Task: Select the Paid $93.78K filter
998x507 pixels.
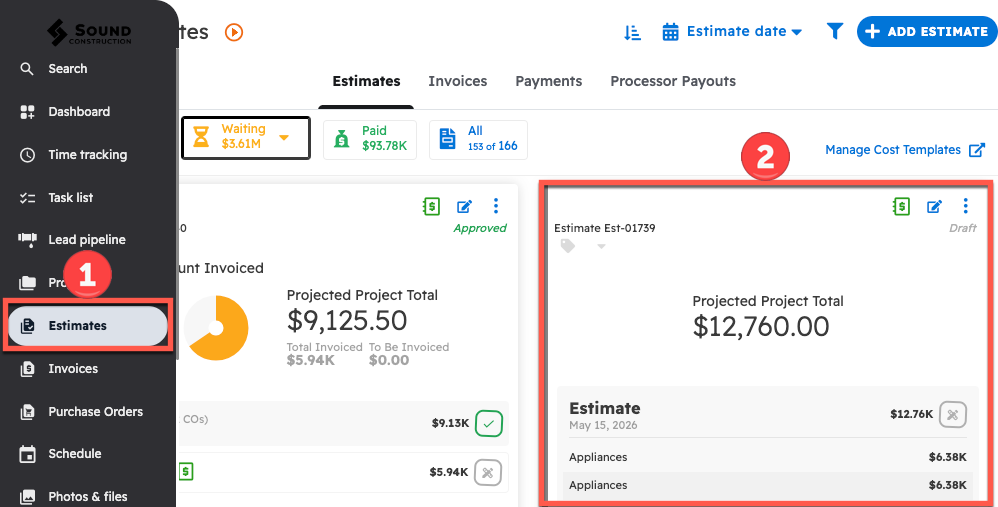Action: [372, 138]
